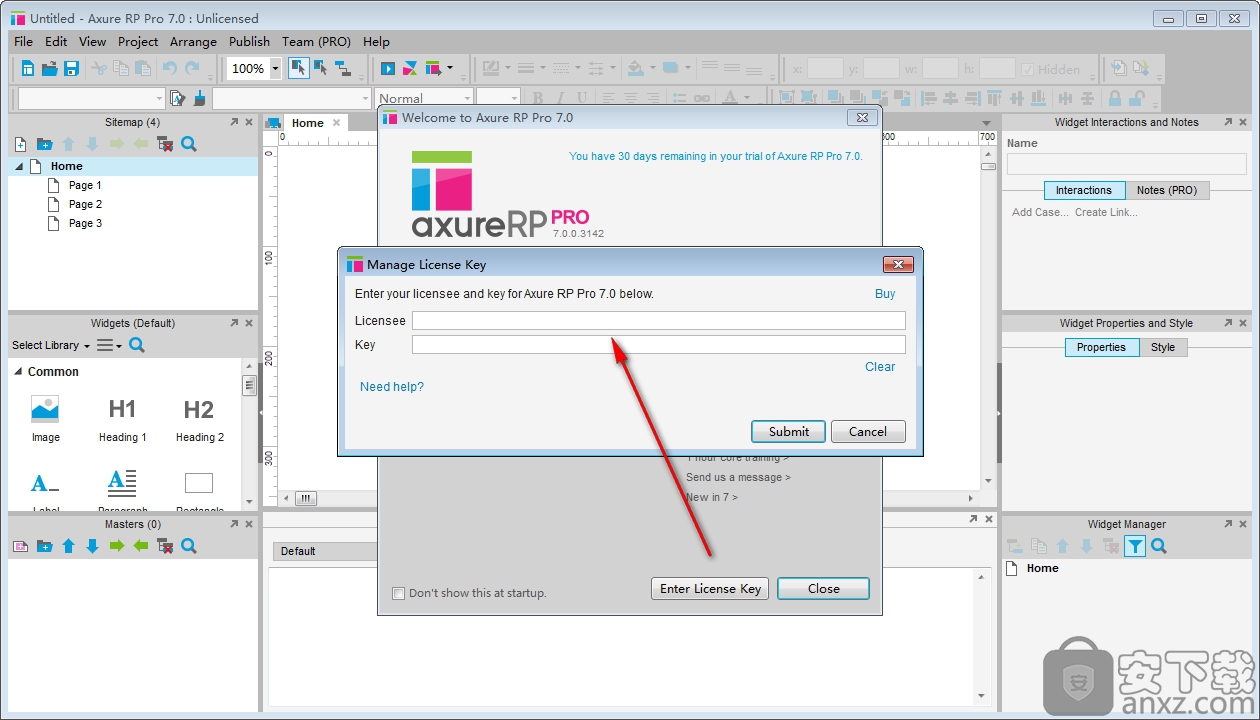Open the zoom 100% dropdown
This screenshot has height=720, width=1260.
click(276, 69)
